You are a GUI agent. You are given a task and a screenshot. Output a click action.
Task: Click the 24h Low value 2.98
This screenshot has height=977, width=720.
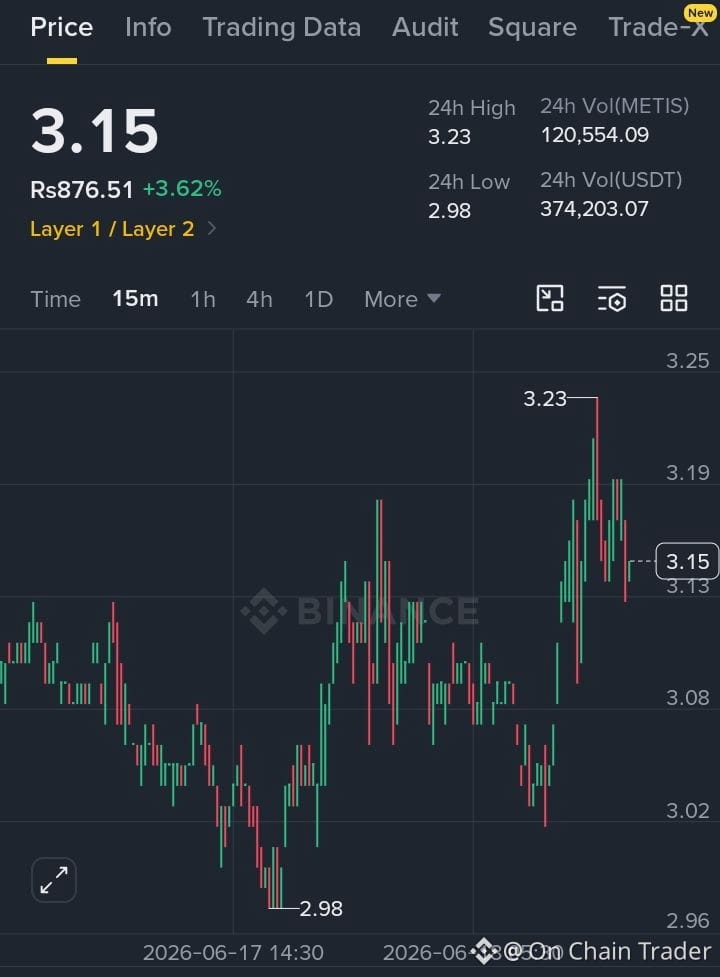coord(449,211)
